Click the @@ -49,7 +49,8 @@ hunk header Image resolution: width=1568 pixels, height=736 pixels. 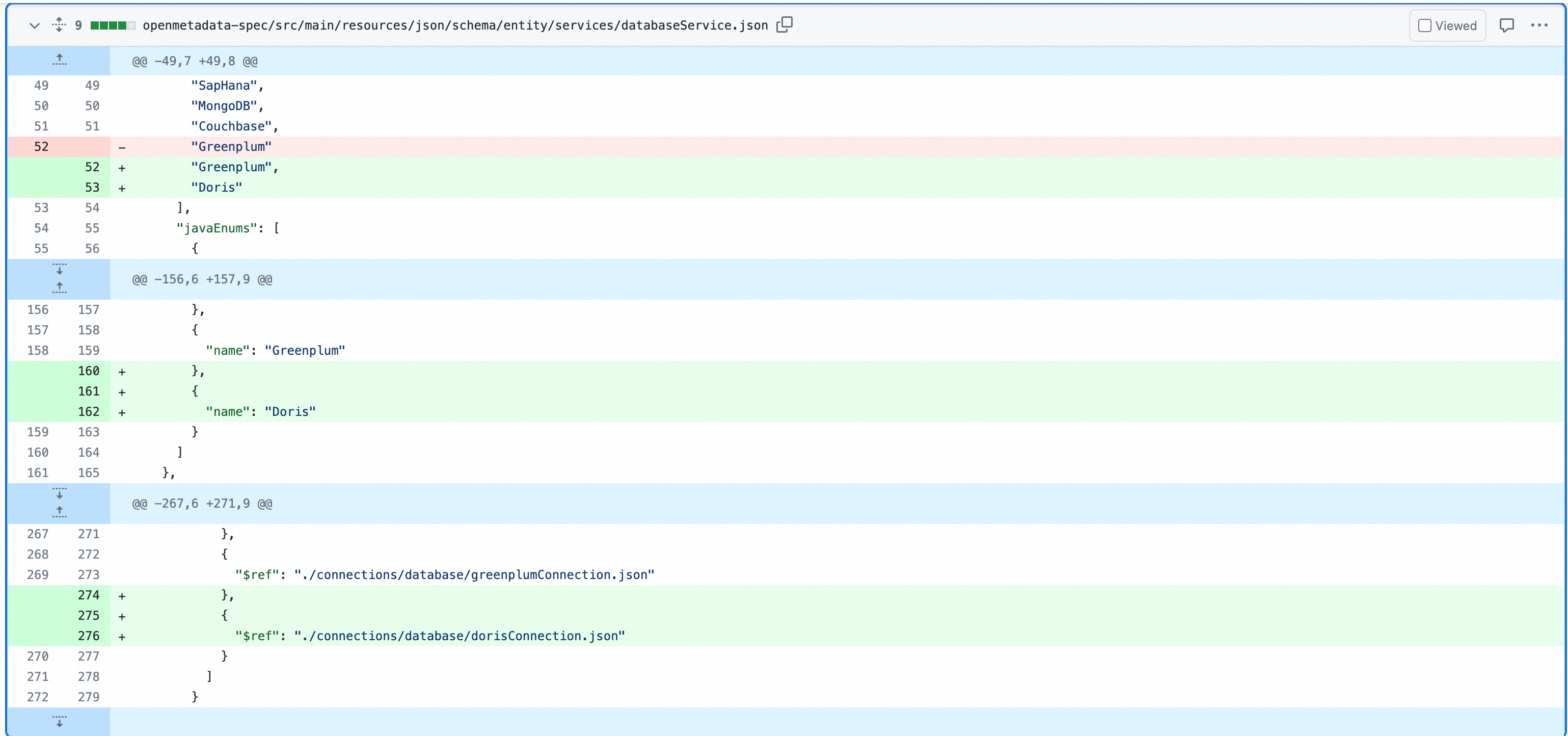[195, 62]
